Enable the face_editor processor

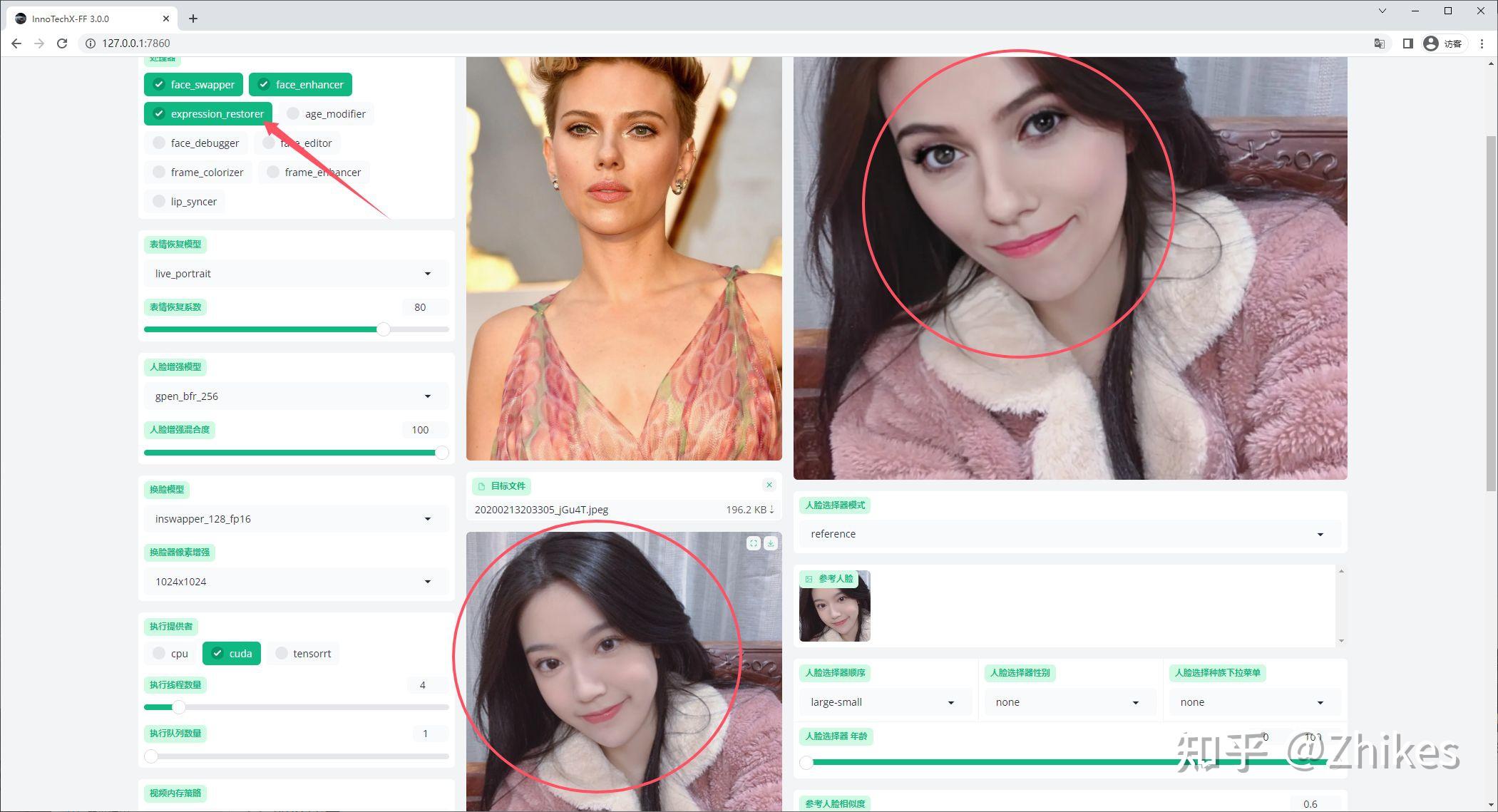pyautogui.click(x=297, y=143)
